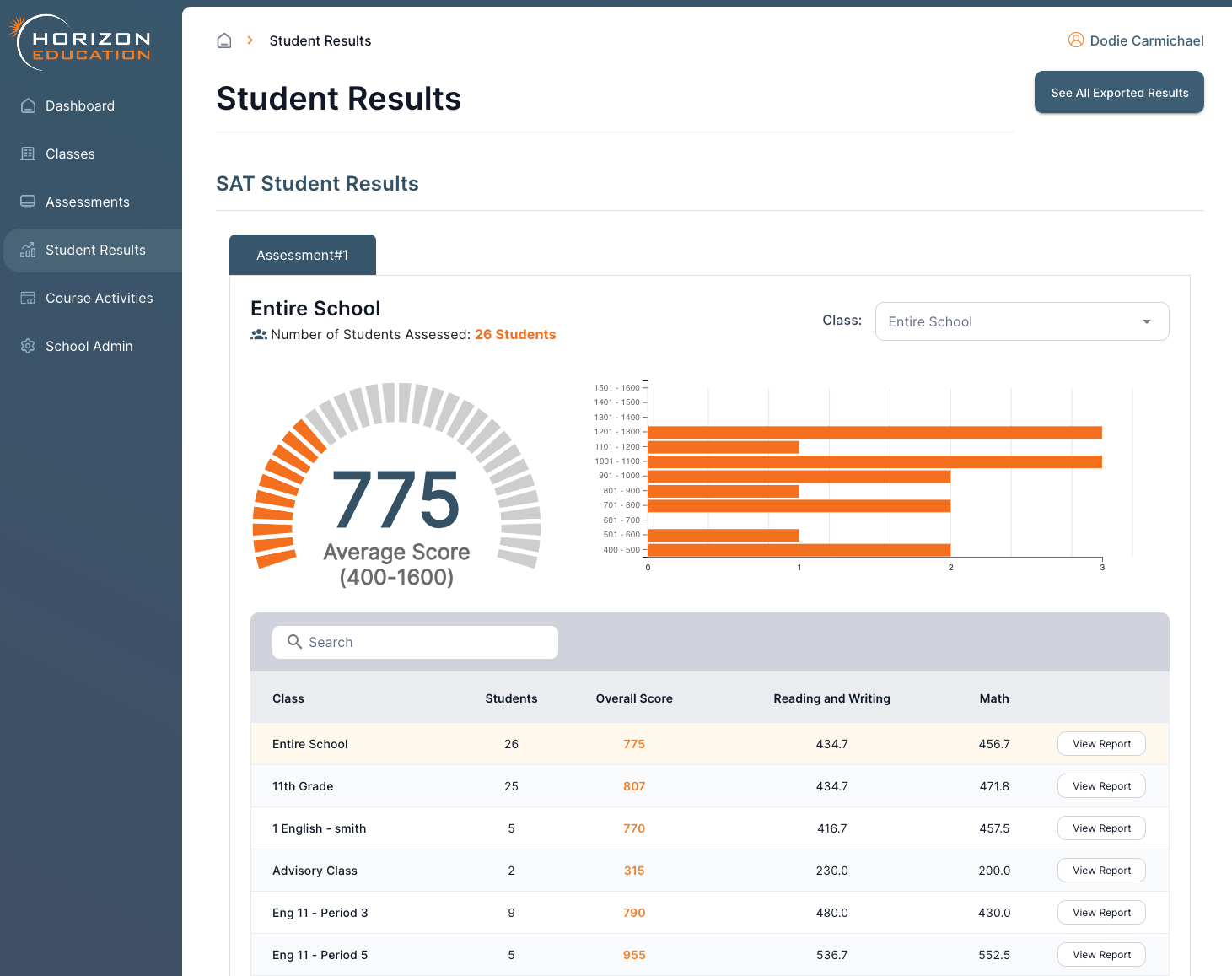Image resolution: width=1232 pixels, height=976 pixels.
Task: Click the 1201 - 1300 score bar
Action: tap(874, 432)
